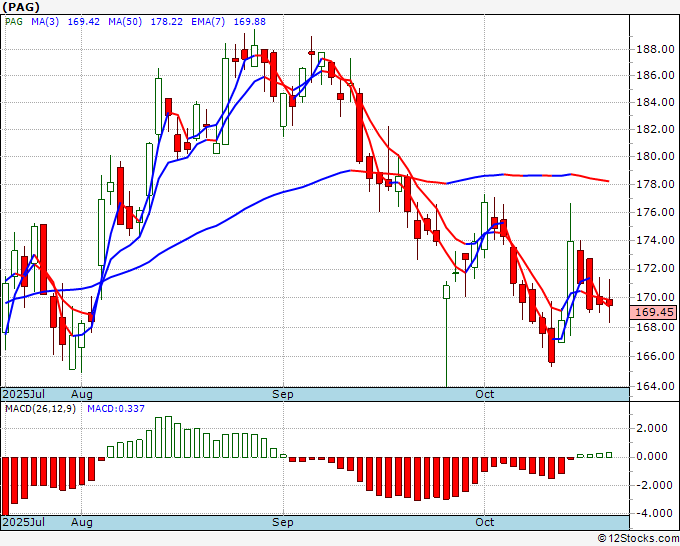Click the tallest green MACD histogram bar
The width and height of the screenshot is (680, 546).
click(x=168, y=437)
